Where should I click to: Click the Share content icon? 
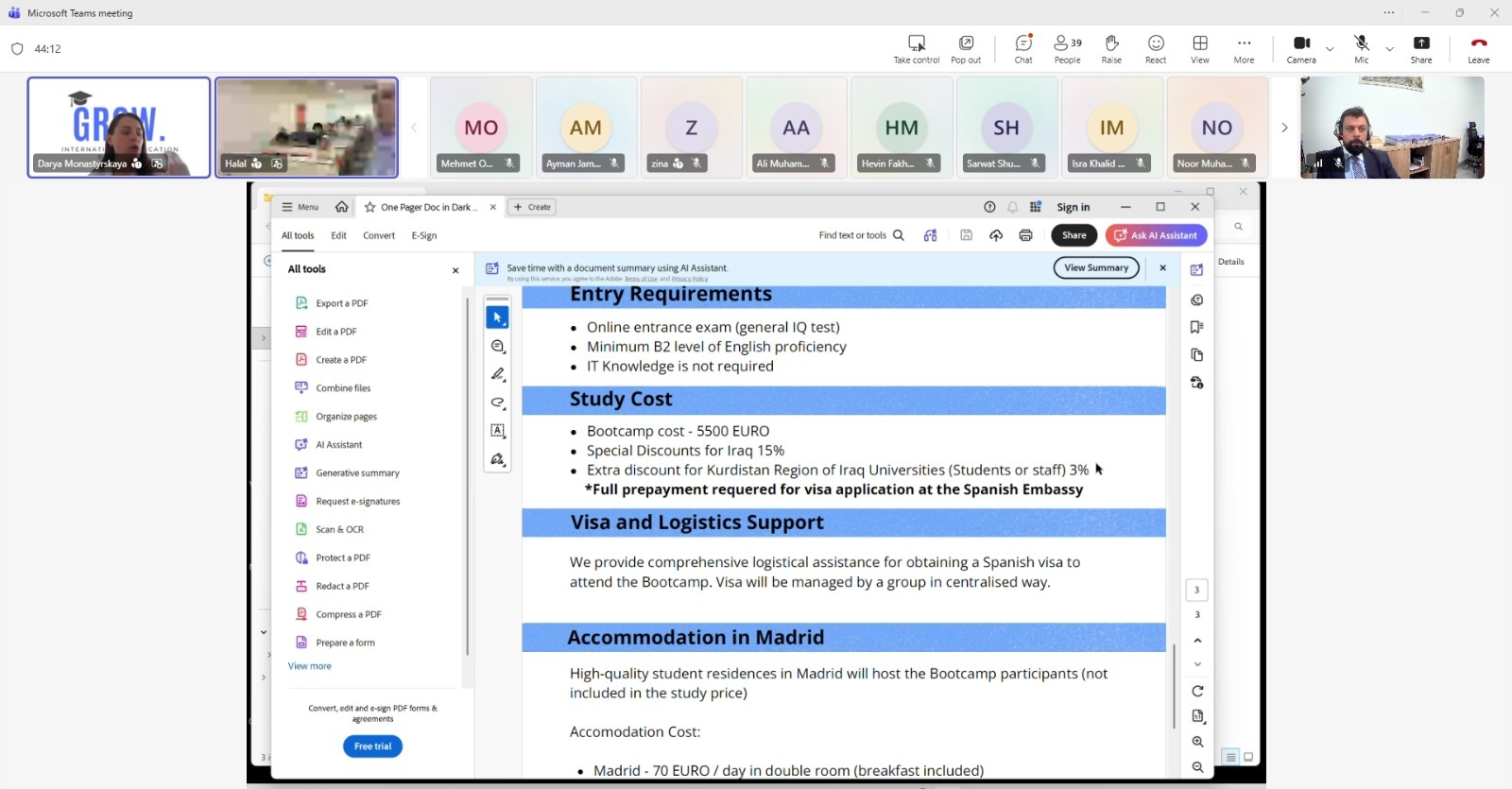pos(1421,48)
